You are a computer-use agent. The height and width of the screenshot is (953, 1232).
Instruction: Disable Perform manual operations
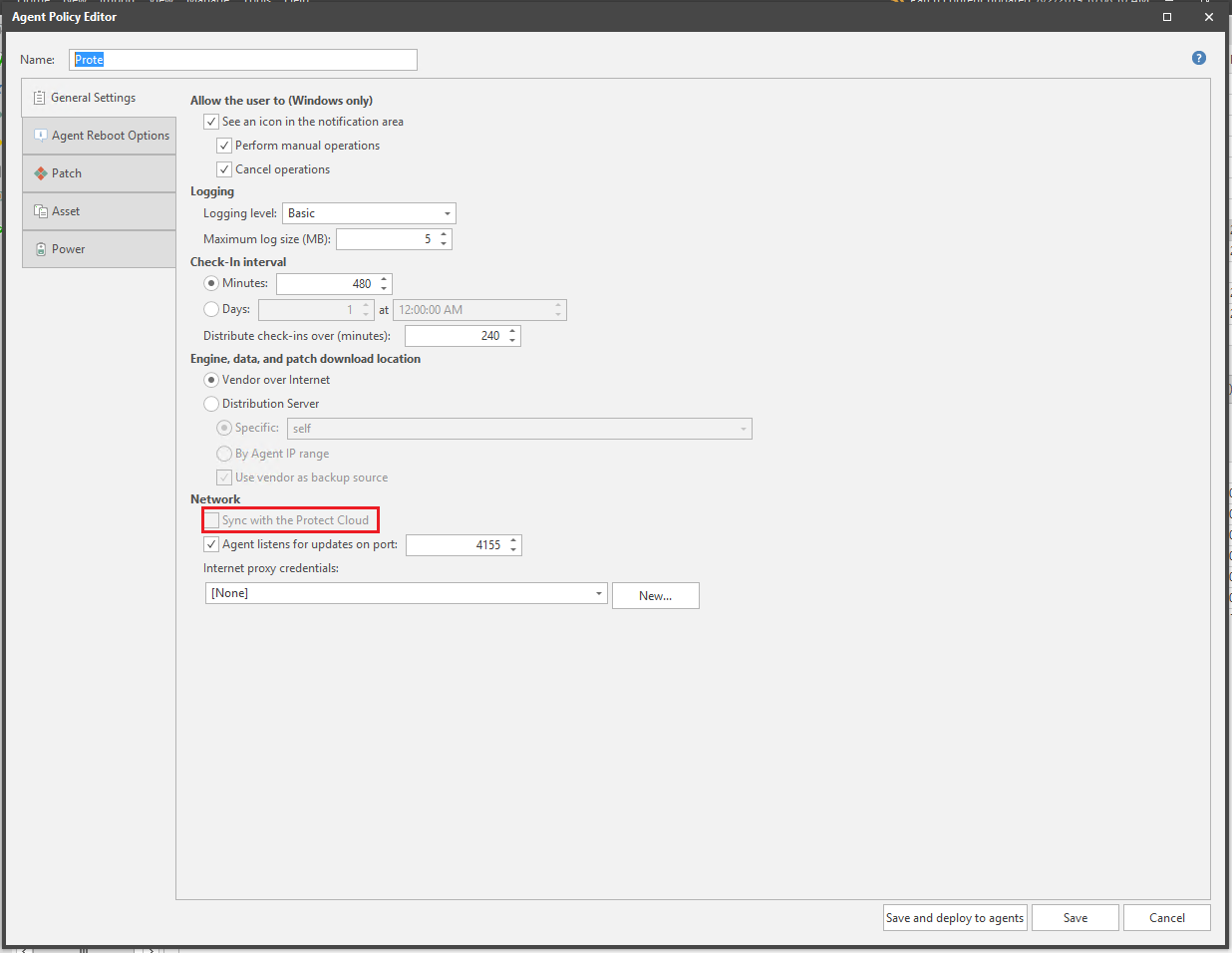[x=224, y=145]
